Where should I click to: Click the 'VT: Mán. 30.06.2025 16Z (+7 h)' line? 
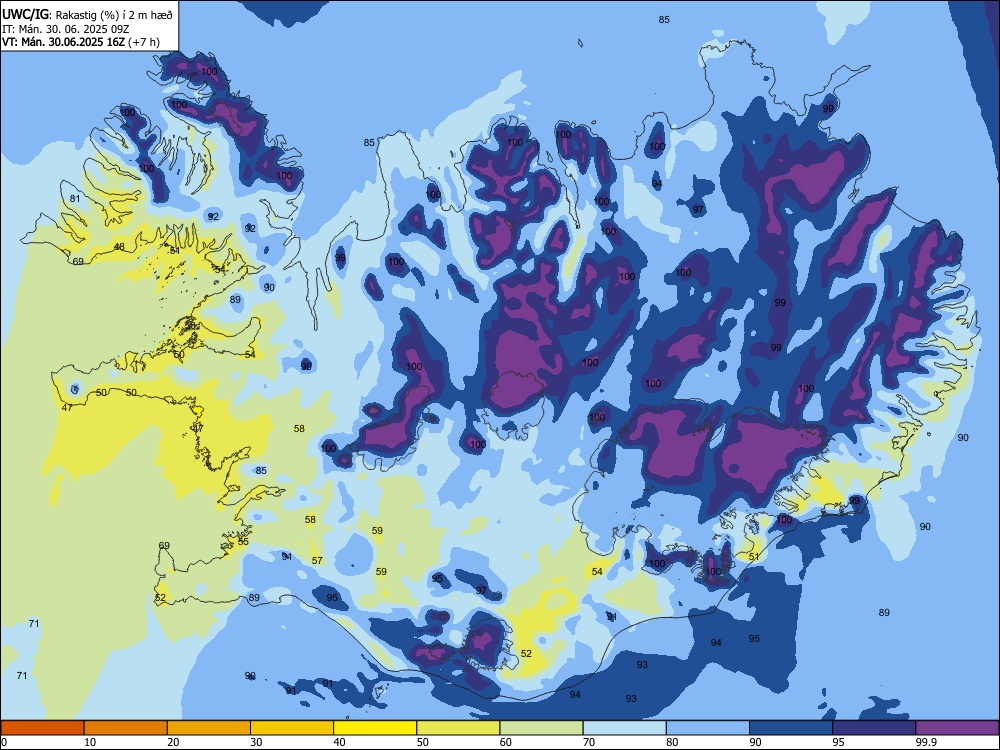point(81,42)
